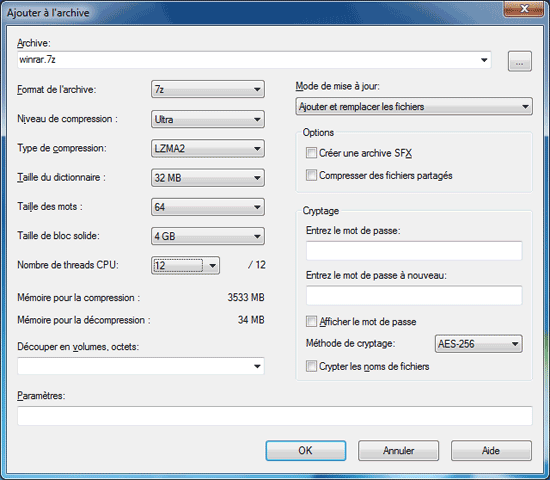Click the OK button
The width and height of the screenshot is (550, 480).
point(306,451)
